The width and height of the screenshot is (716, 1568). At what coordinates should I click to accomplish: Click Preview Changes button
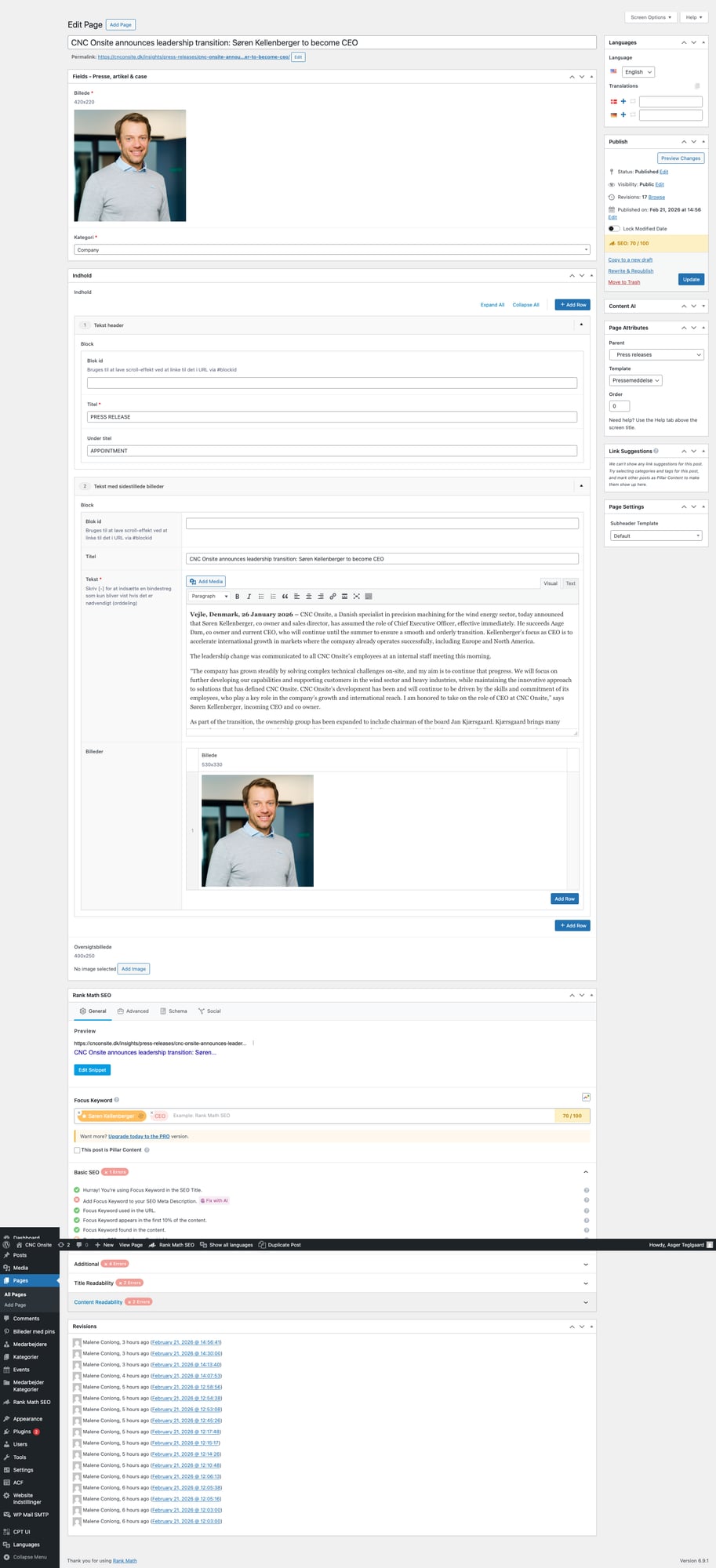coord(680,158)
